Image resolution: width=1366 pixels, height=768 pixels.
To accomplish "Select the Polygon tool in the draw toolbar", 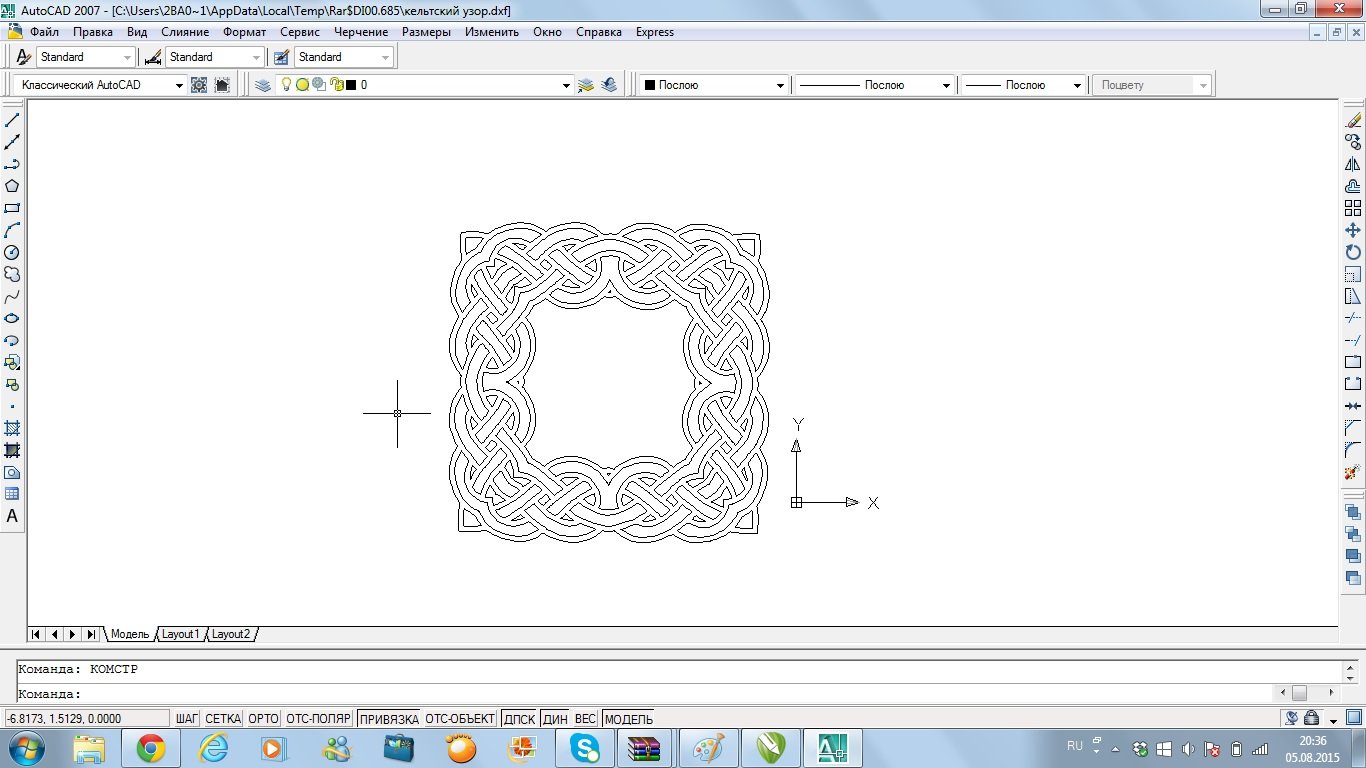I will (12, 186).
